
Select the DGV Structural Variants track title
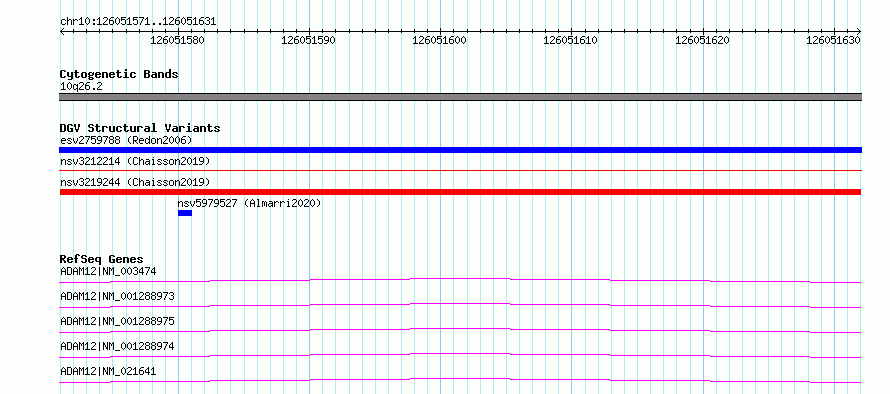pos(140,128)
